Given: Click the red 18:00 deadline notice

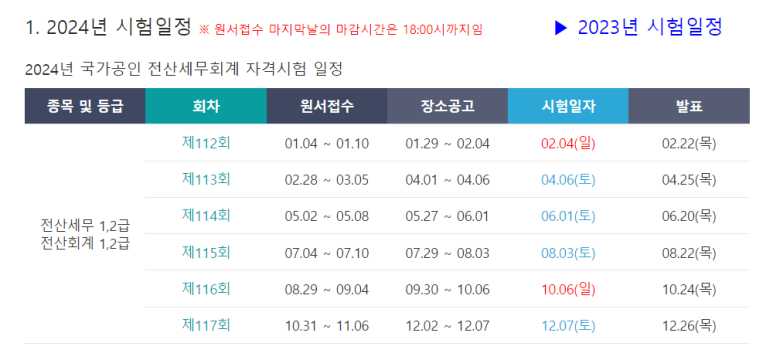Looking at the screenshot, I should click(x=341, y=30).
